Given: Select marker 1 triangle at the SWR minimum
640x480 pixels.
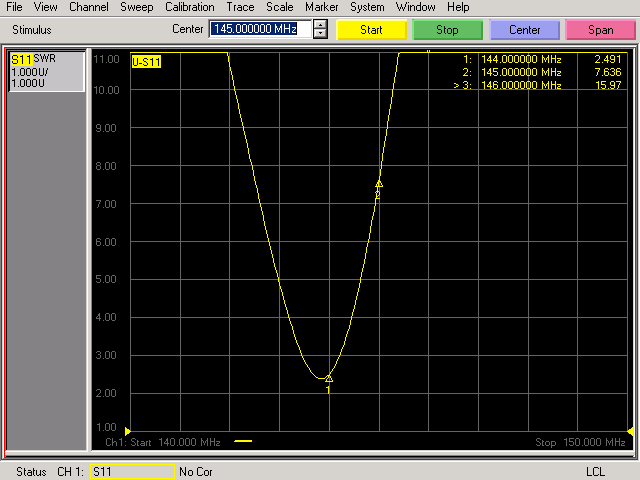Looking at the screenshot, I should pyautogui.click(x=329, y=378).
